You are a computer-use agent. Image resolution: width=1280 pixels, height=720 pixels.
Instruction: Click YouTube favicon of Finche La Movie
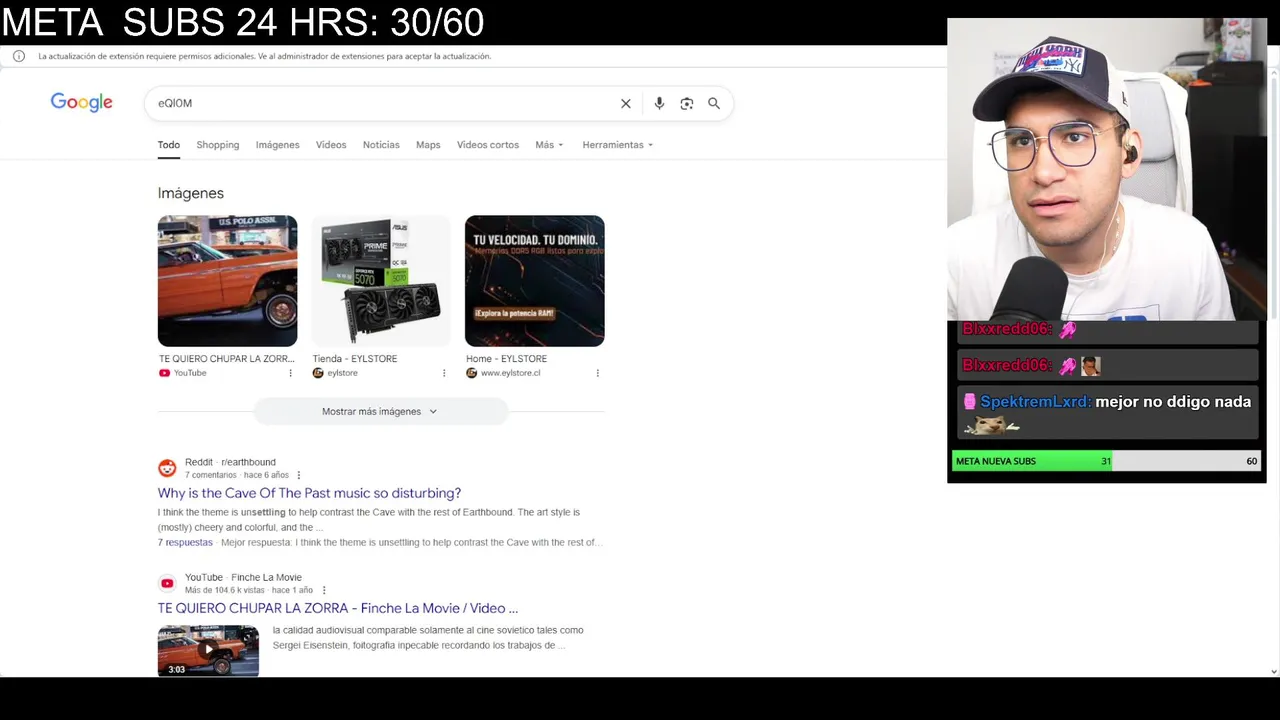(167, 583)
